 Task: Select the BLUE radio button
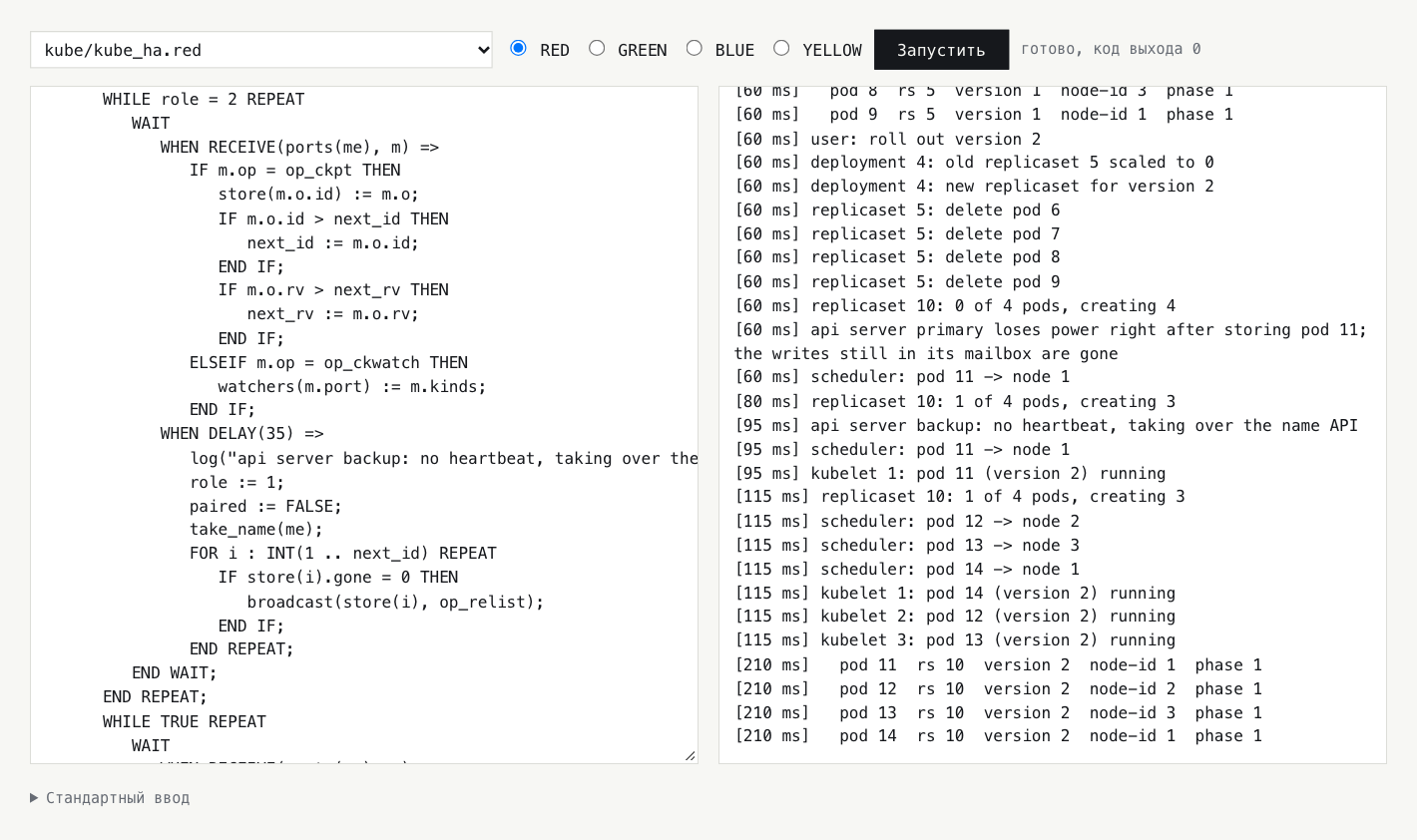(695, 48)
